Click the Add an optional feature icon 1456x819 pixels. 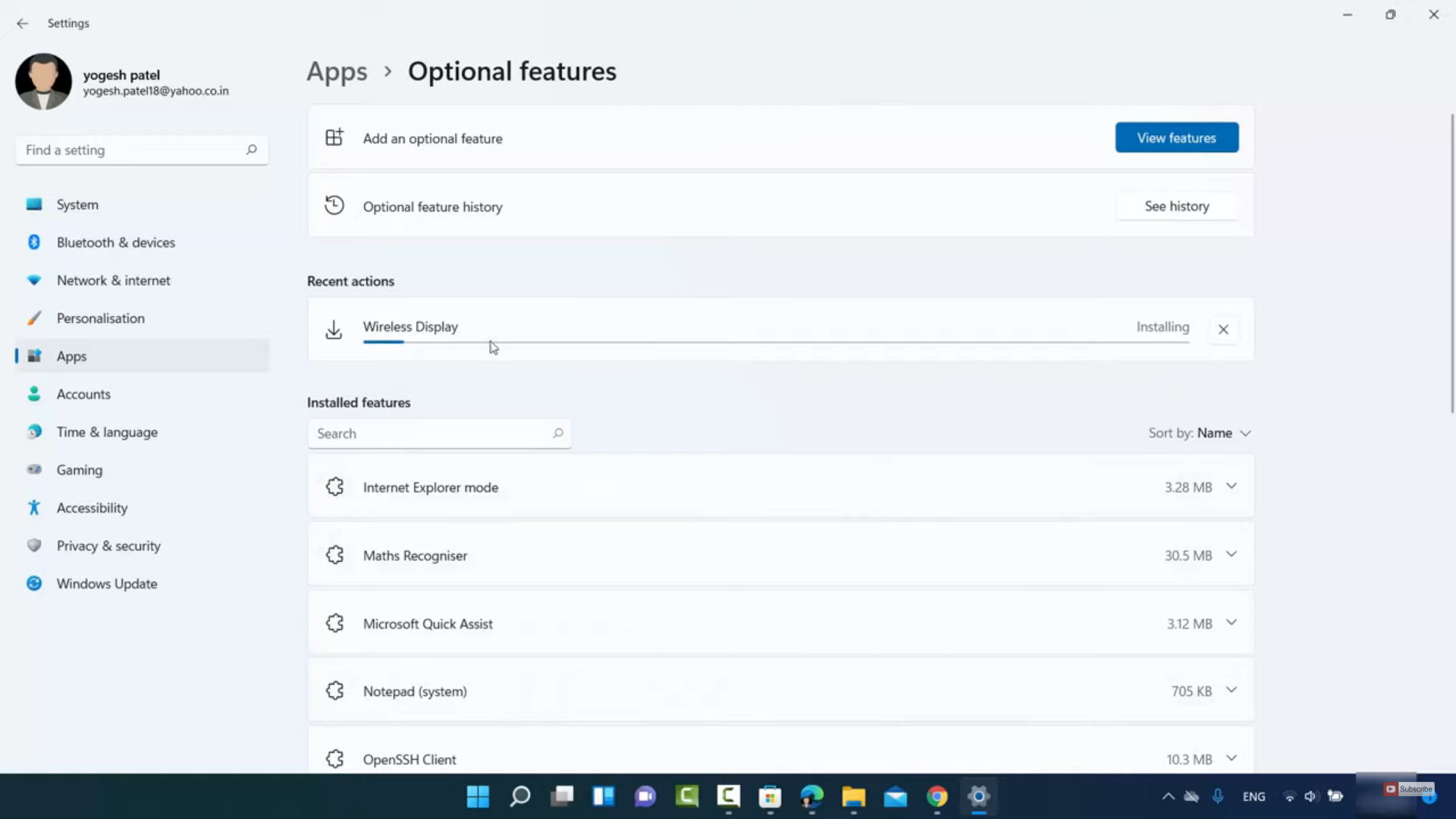pos(334,137)
